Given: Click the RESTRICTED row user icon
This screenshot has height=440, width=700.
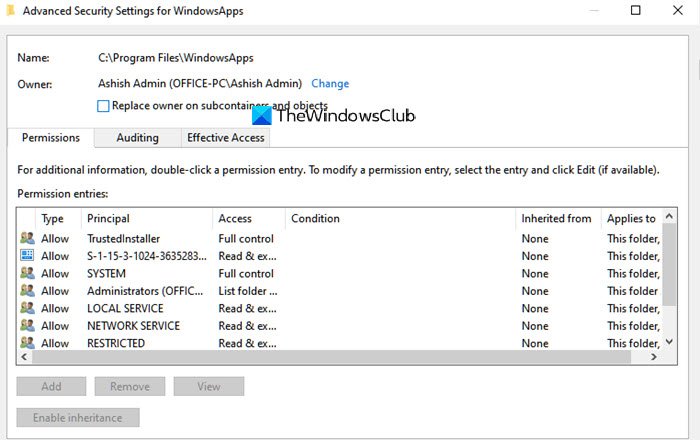Looking at the screenshot, I should pyautogui.click(x=27, y=342).
